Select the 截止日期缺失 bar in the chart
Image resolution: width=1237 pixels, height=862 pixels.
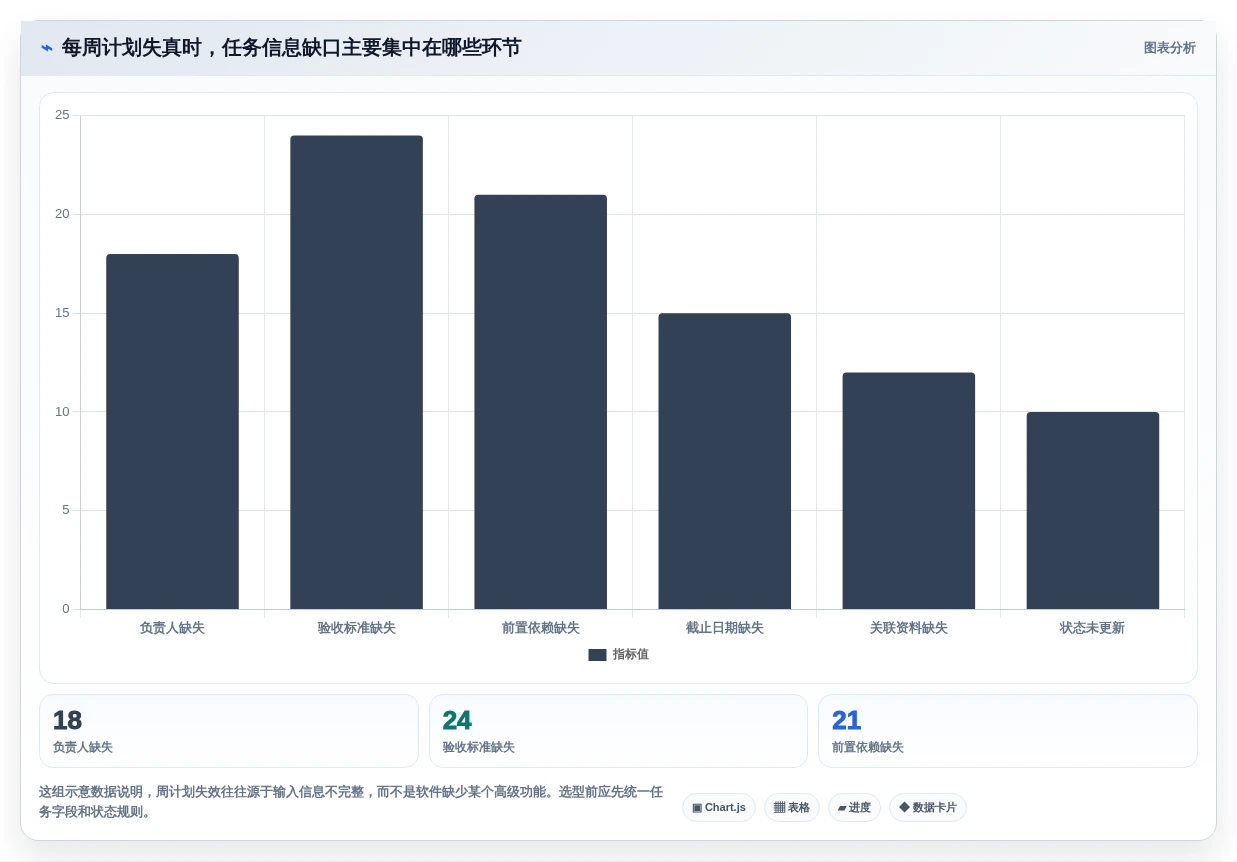point(724,461)
